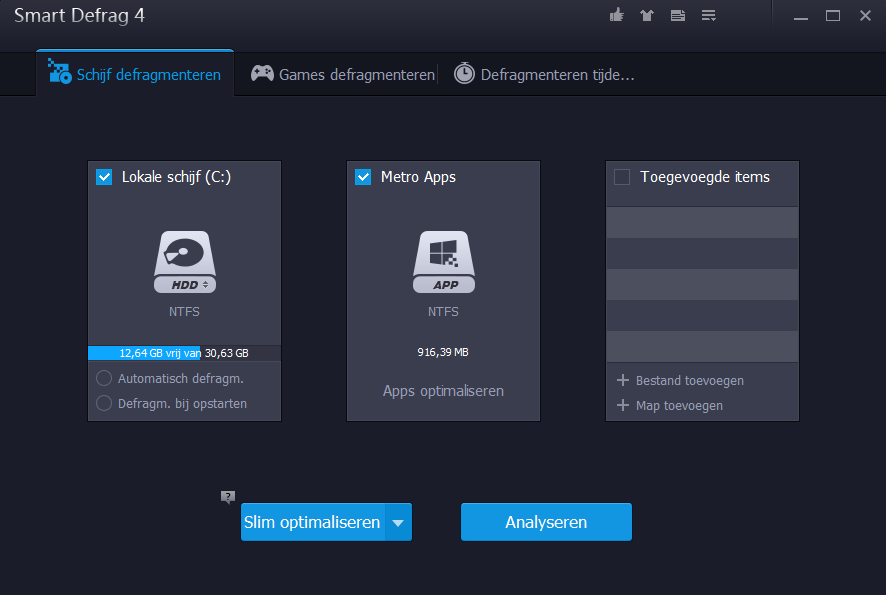This screenshot has height=595, width=886.
Task: Click the thumbs-up like icon
Action: [616, 15]
